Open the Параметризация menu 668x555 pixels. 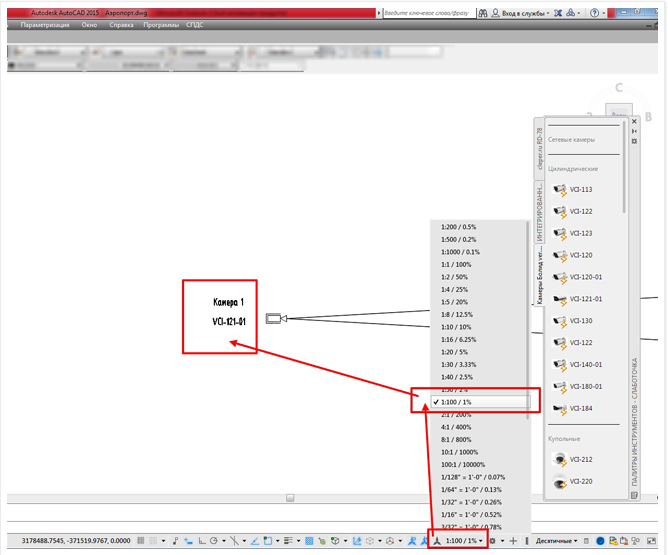45,25
